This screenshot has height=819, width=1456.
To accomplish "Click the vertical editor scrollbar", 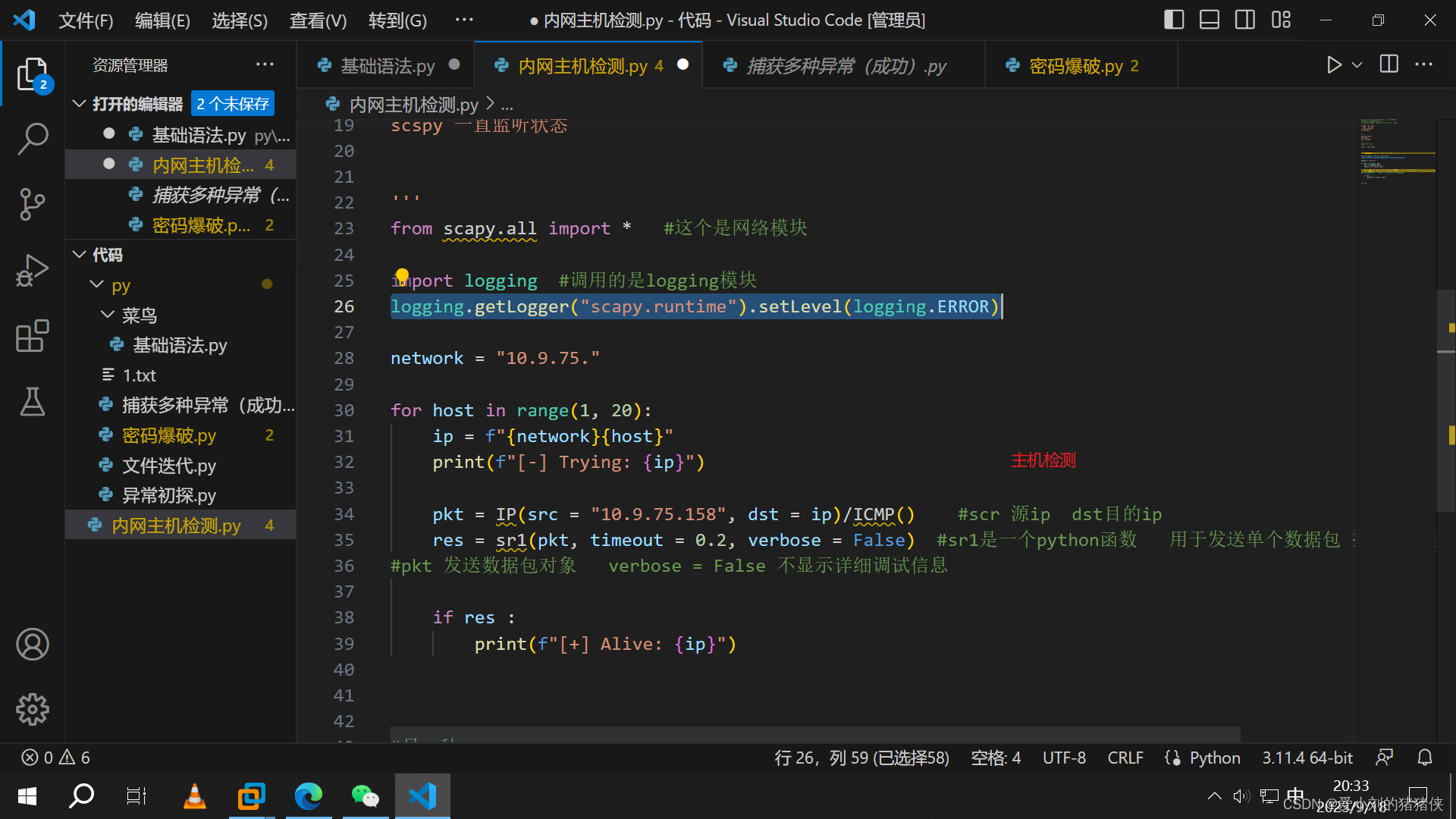I will point(1446,400).
